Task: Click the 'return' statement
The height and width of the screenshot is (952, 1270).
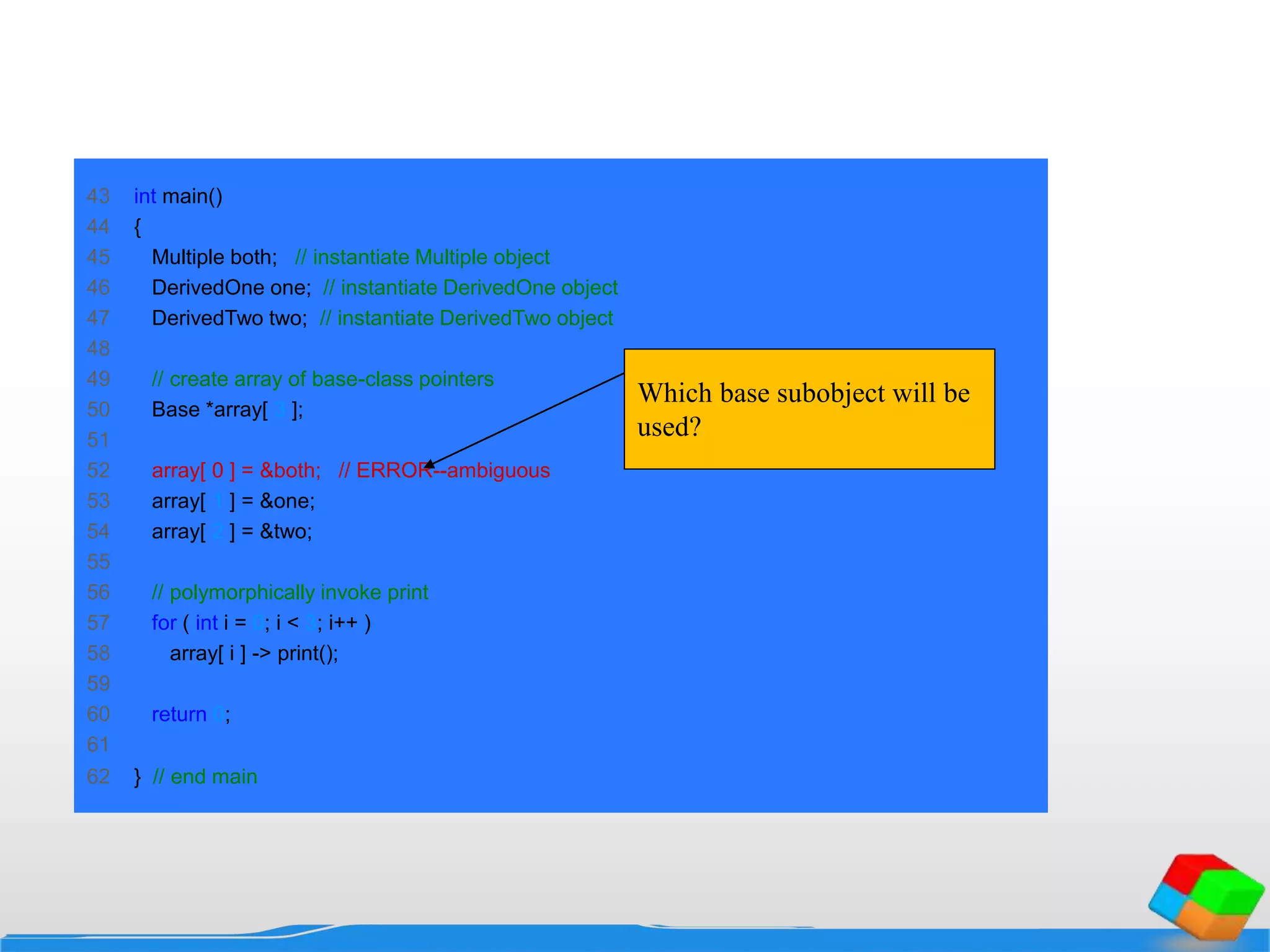Action: tap(191, 715)
